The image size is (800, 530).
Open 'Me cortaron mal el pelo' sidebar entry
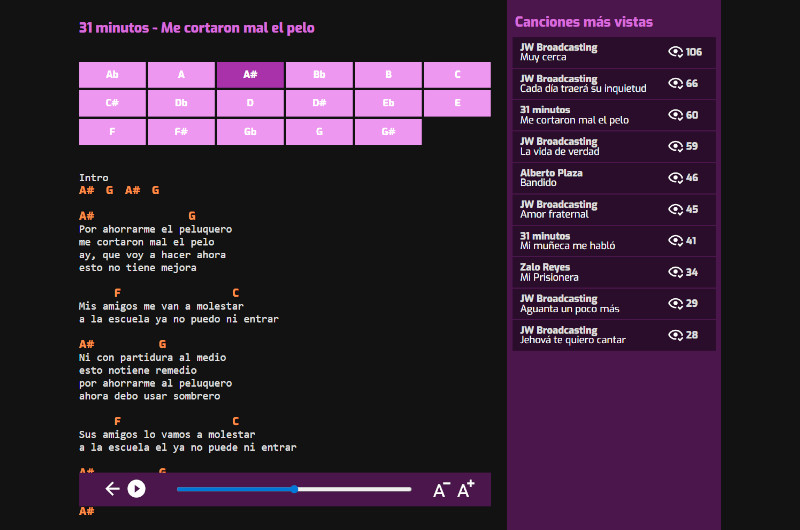click(614, 115)
